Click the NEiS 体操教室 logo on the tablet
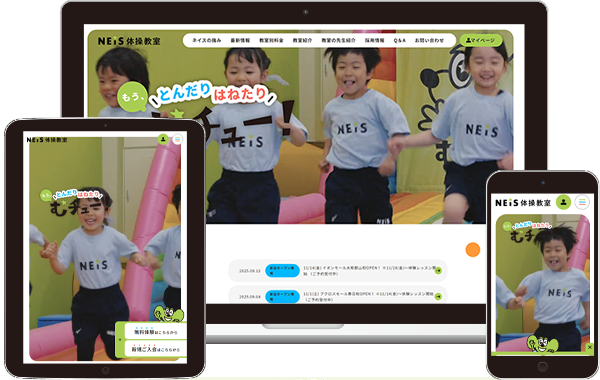 coord(47,140)
